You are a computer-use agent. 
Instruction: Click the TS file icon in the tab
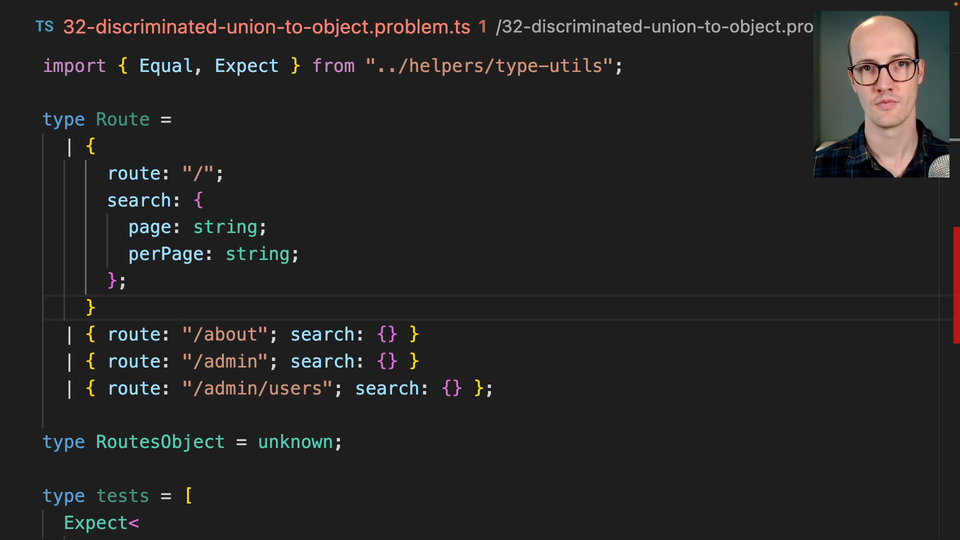pyautogui.click(x=45, y=27)
